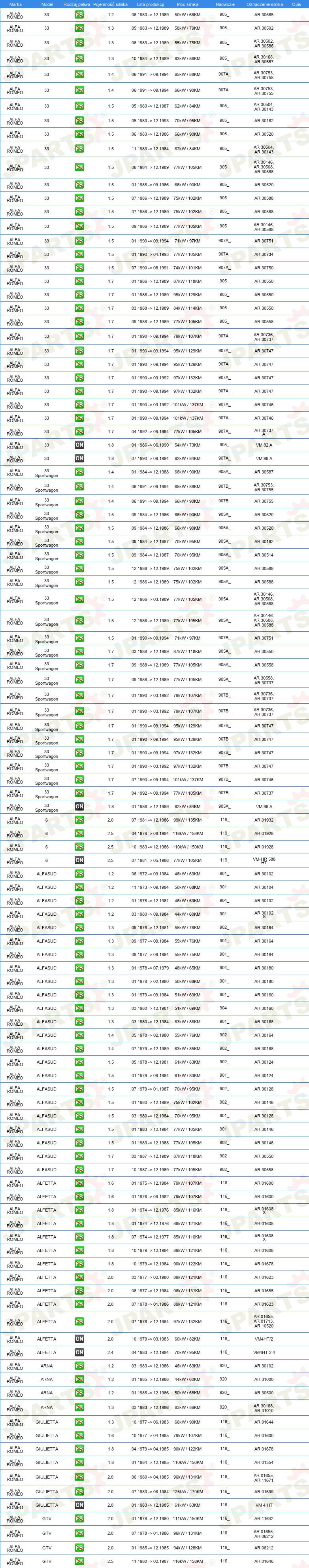Viewport: 309px width, 1568px height.
Task: Click the PB petrol icon in the ARNA AR 31000 row
Action: (79, 1379)
